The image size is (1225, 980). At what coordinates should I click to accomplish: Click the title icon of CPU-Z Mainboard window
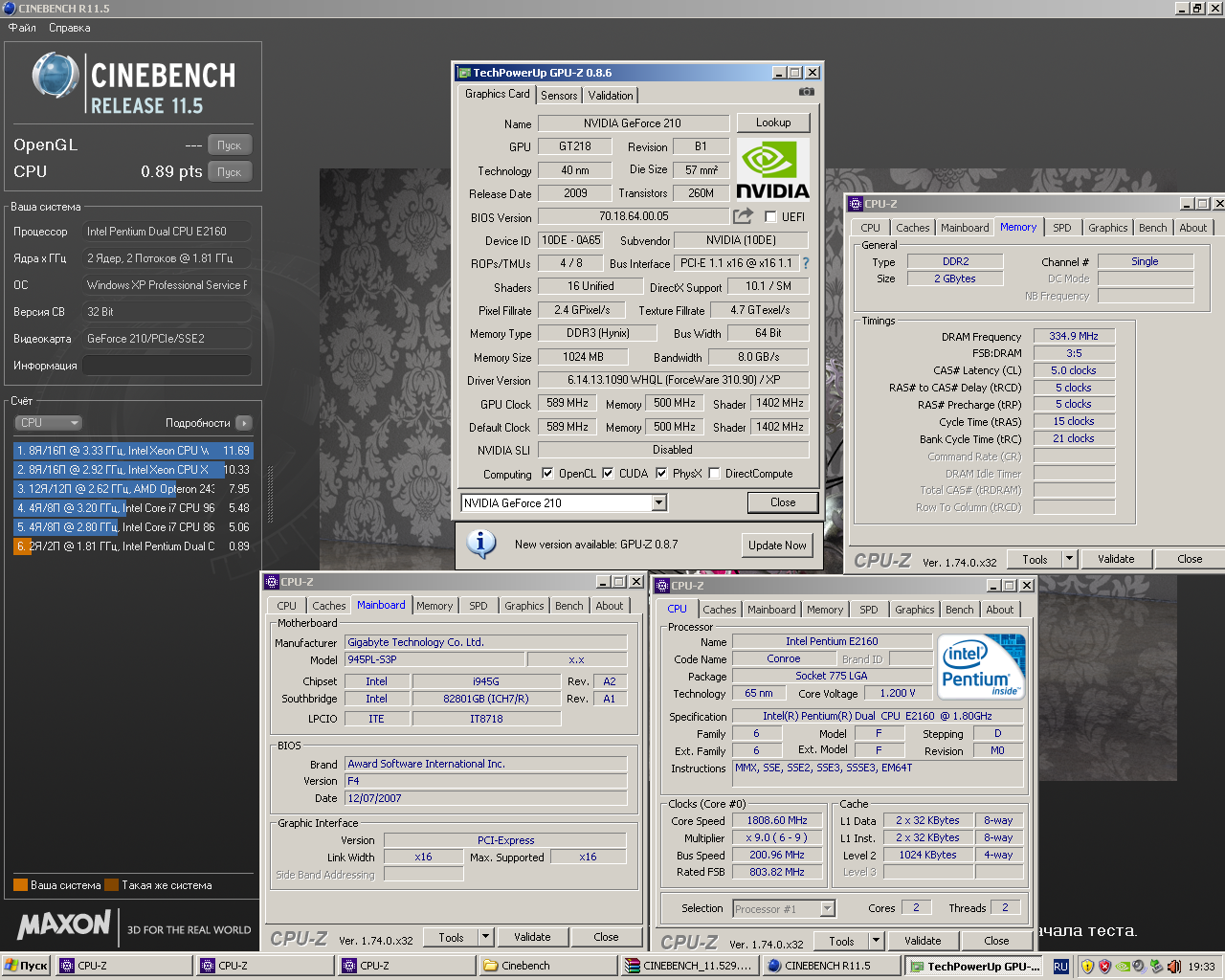tap(272, 582)
